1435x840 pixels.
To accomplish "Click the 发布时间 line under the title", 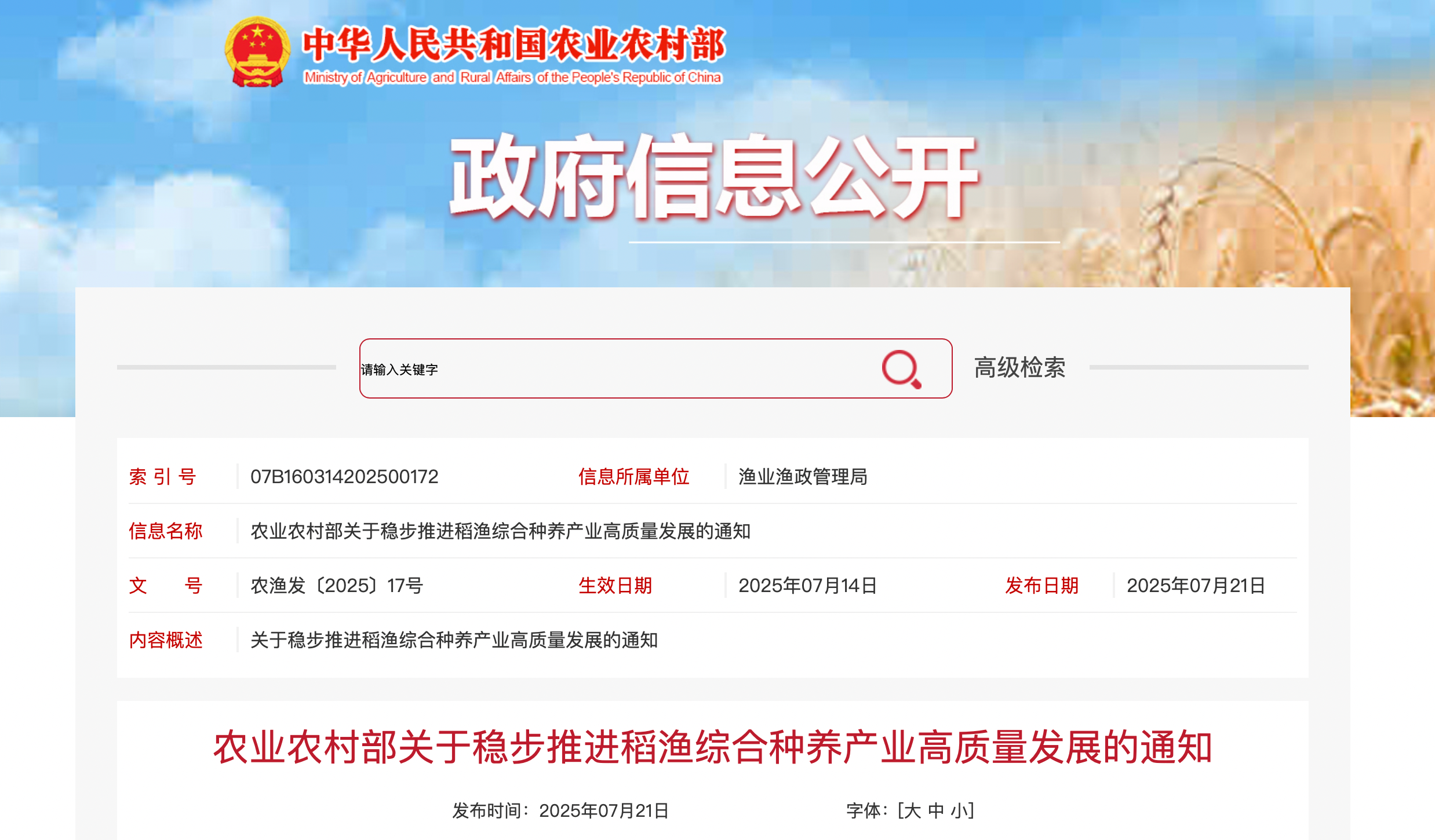I will [560, 810].
